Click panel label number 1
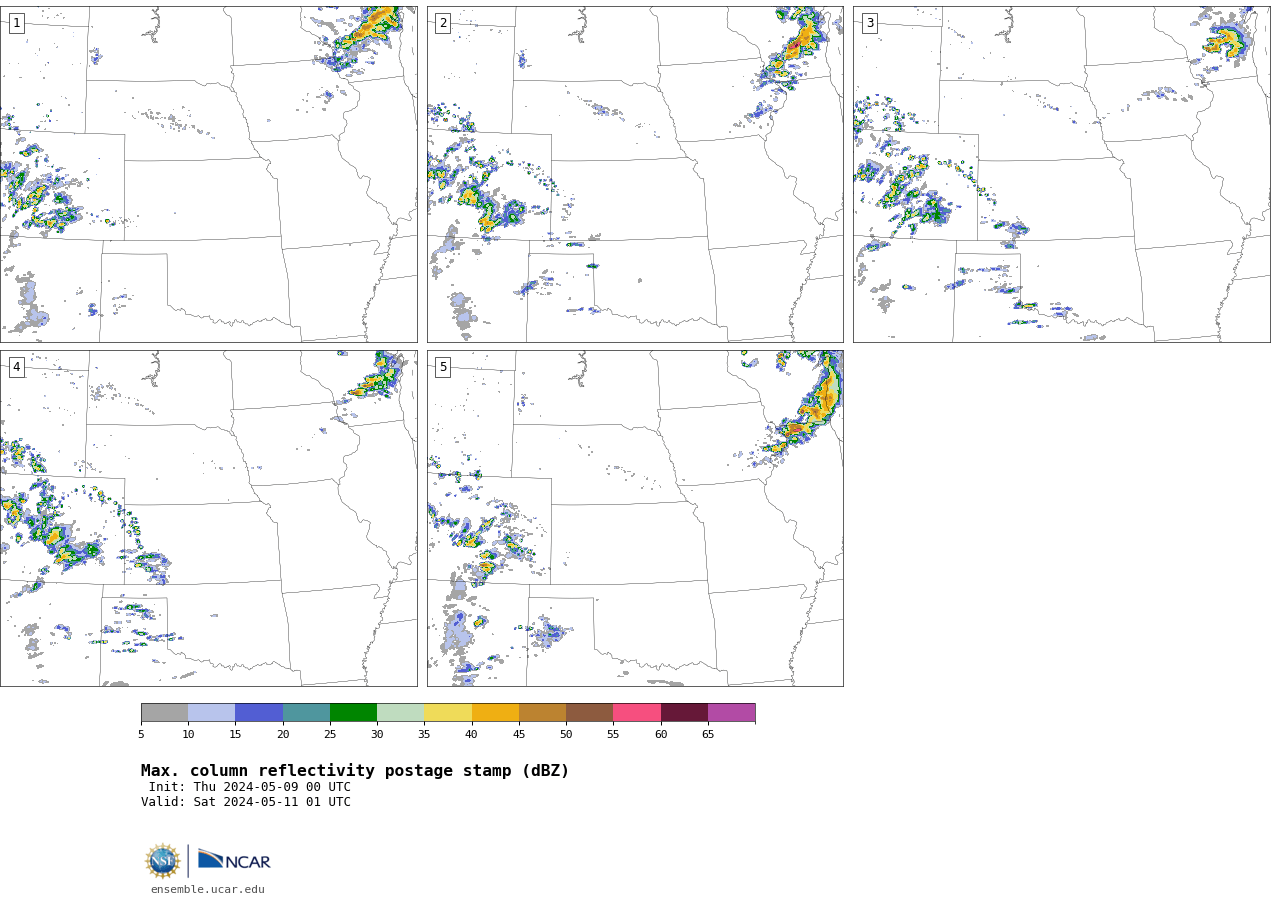Screen dimensions: 1280x901 click(16, 23)
